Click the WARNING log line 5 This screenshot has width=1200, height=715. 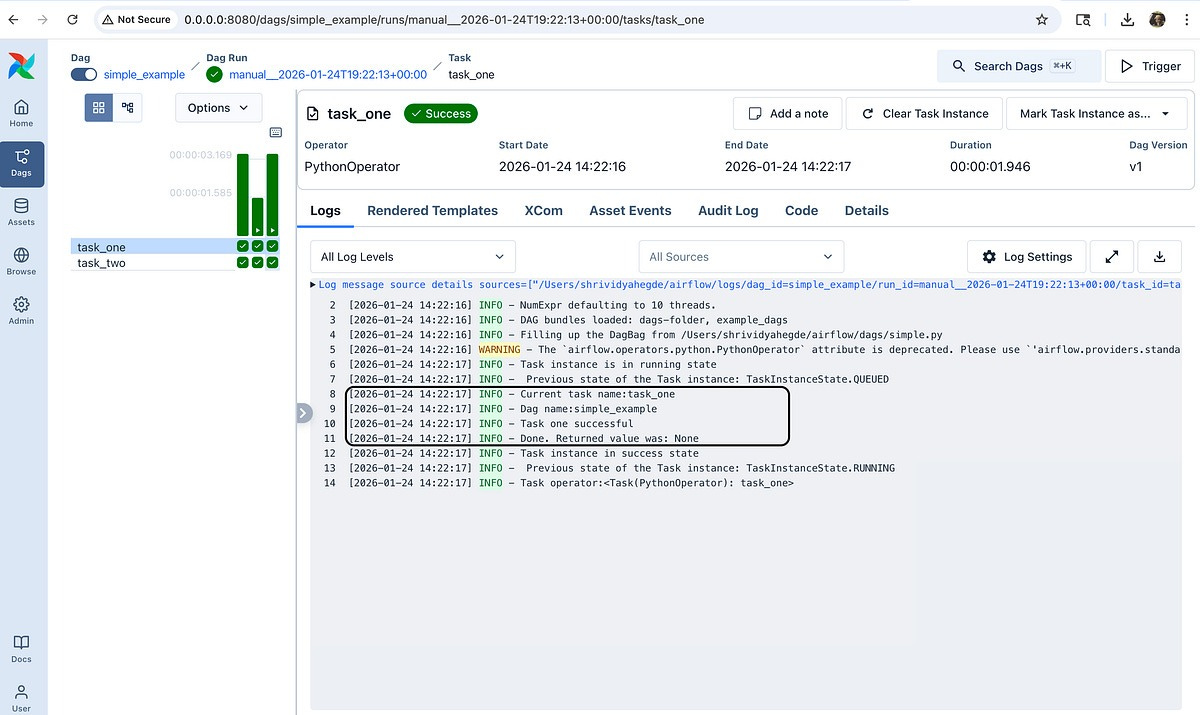point(750,350)
